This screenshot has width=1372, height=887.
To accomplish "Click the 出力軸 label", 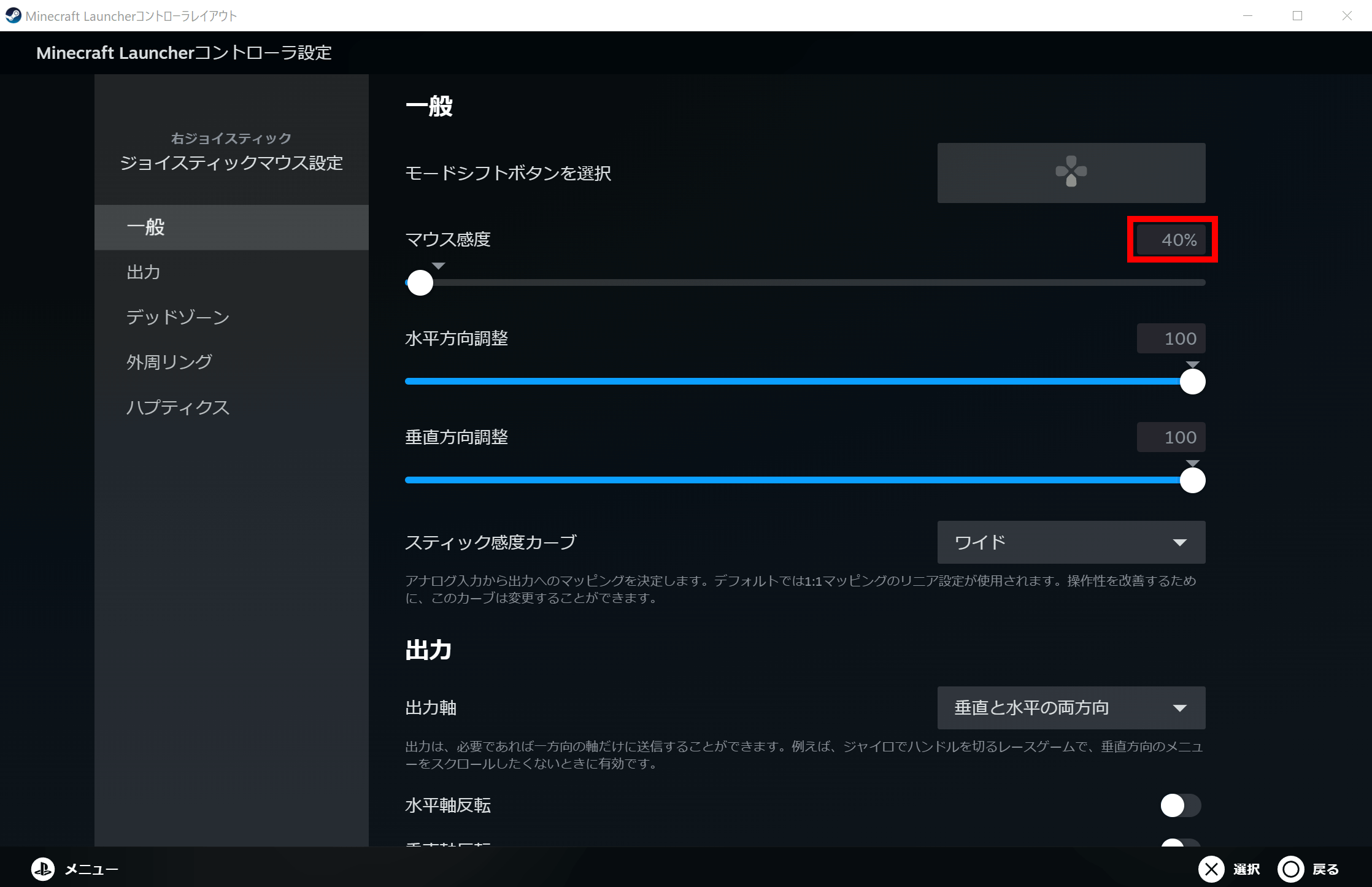I will 431,708.
